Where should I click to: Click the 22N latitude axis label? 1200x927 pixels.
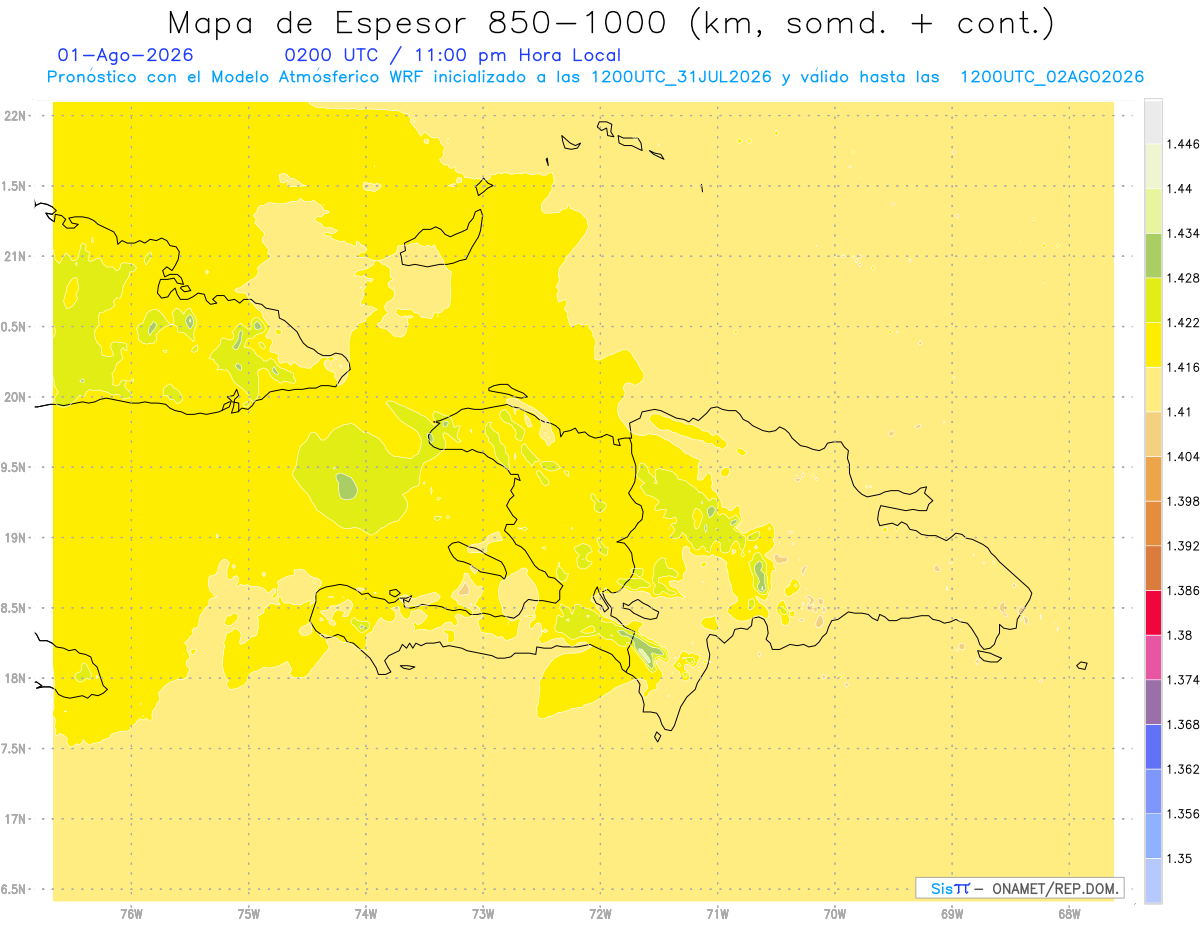coord(15,116)
